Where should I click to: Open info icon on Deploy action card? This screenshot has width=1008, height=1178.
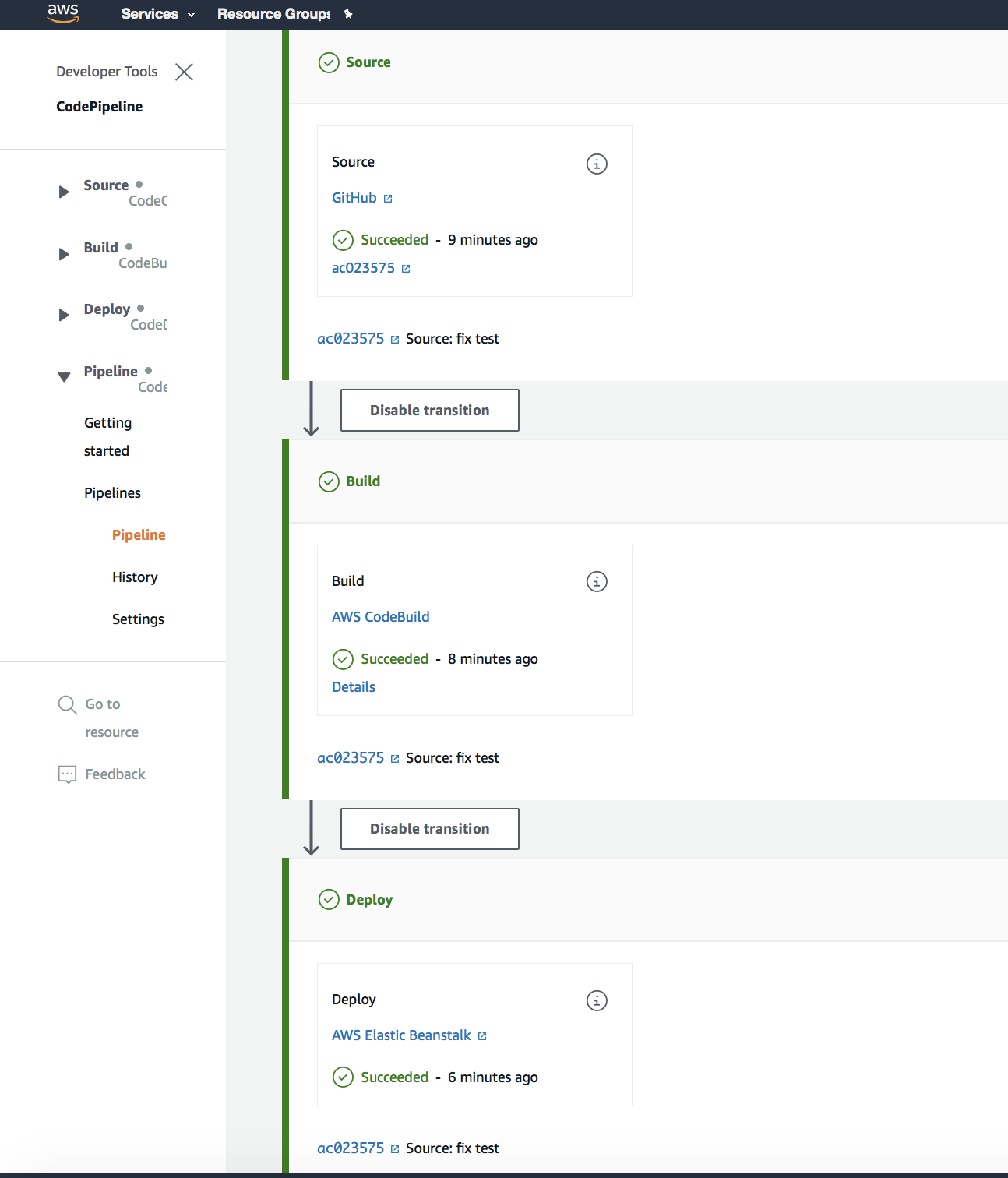[597, 1000]
